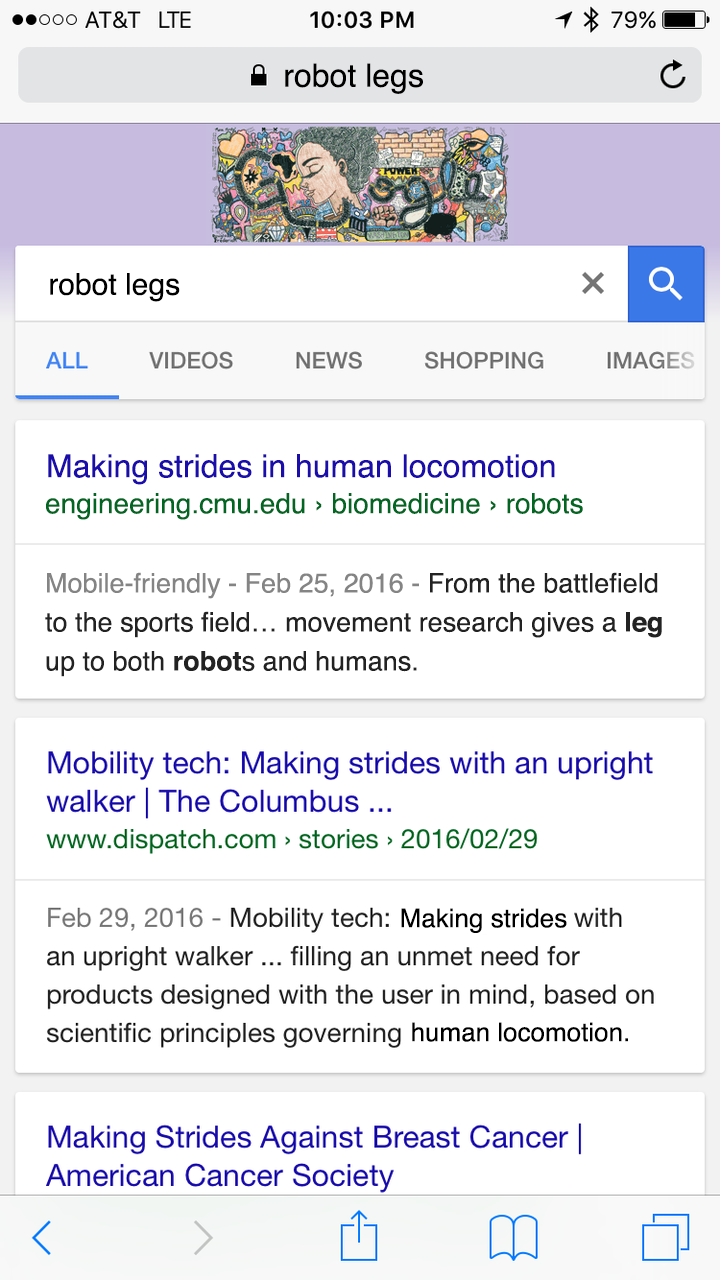
Task: Switch to the Videos tab
Action: point(191,361)
